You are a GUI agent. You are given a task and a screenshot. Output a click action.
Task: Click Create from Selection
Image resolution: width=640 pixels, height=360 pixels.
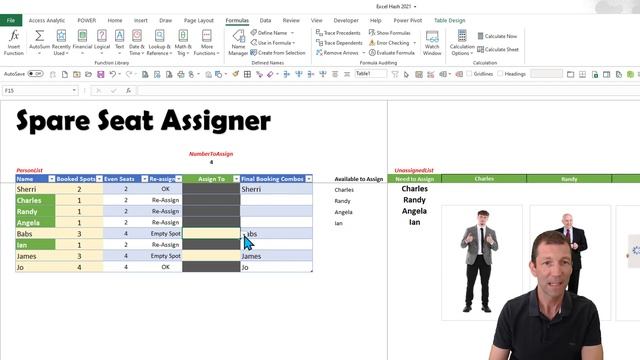[278, 53]
